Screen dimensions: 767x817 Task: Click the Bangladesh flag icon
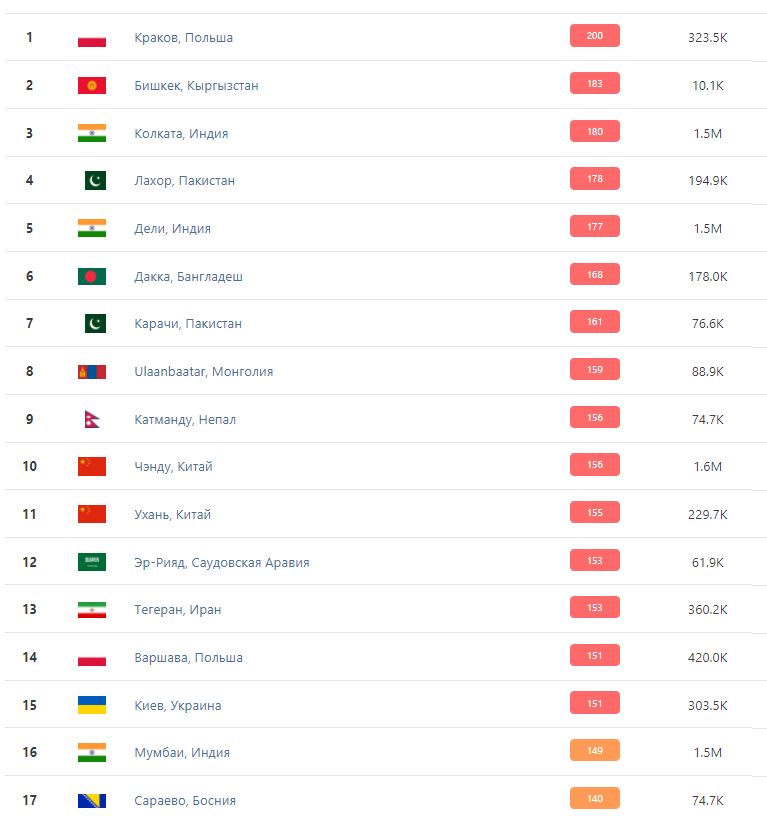pyautogui.click(x=92, y=276)
